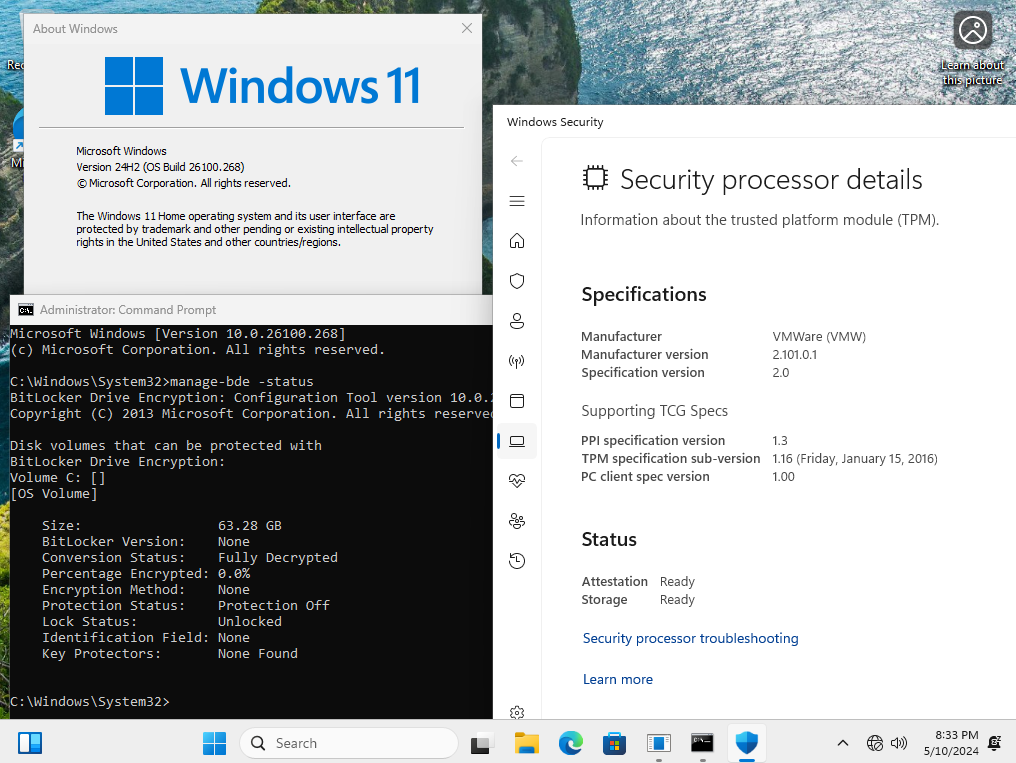The height and width of the screenshot is (763, 1016).
Task: Close the About Windows dialog
Action: point(467,28)
